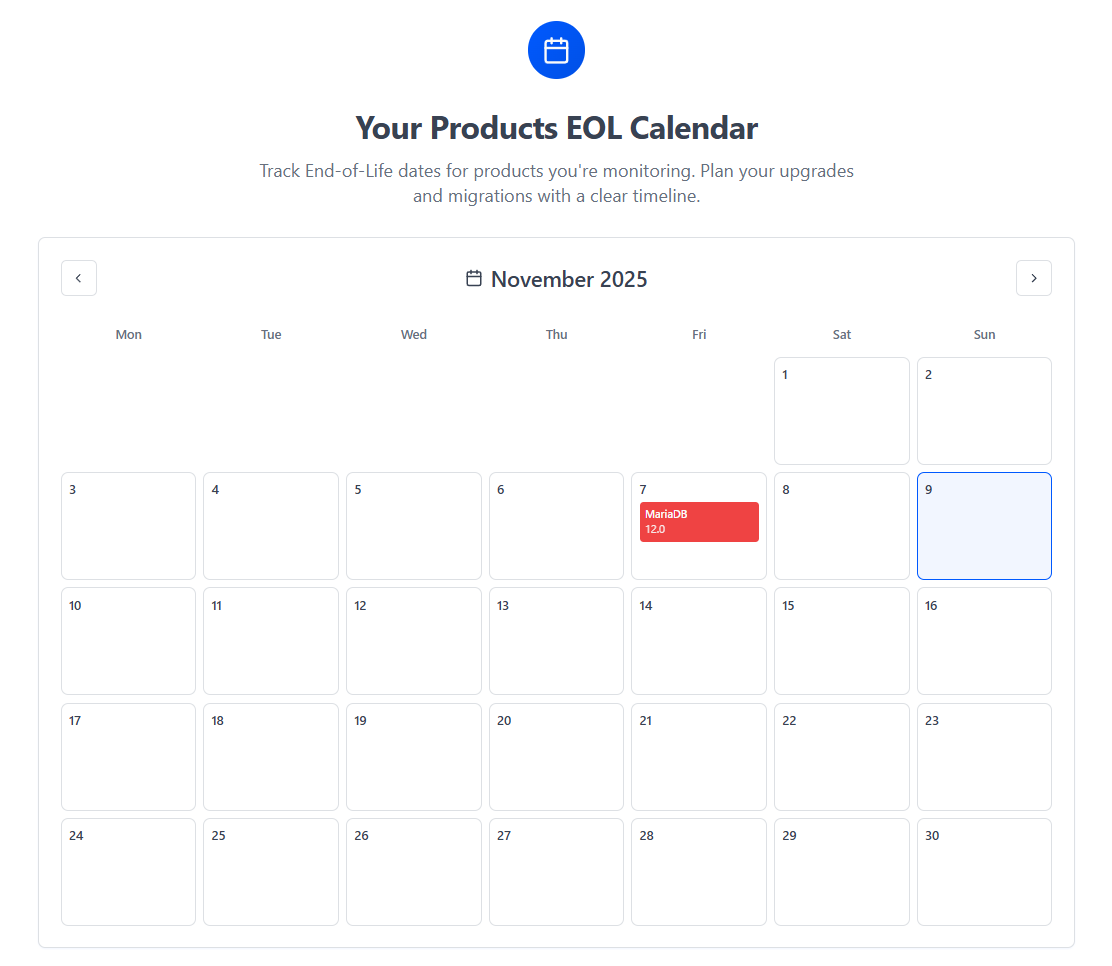
Task: Select the highlighted day 9 cell
Action: 984,526
